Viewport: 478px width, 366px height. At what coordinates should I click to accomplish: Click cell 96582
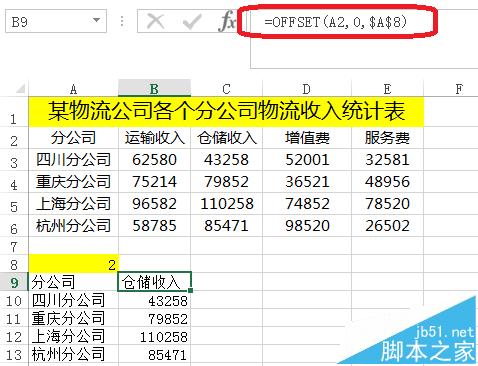(x=154, y=204)
